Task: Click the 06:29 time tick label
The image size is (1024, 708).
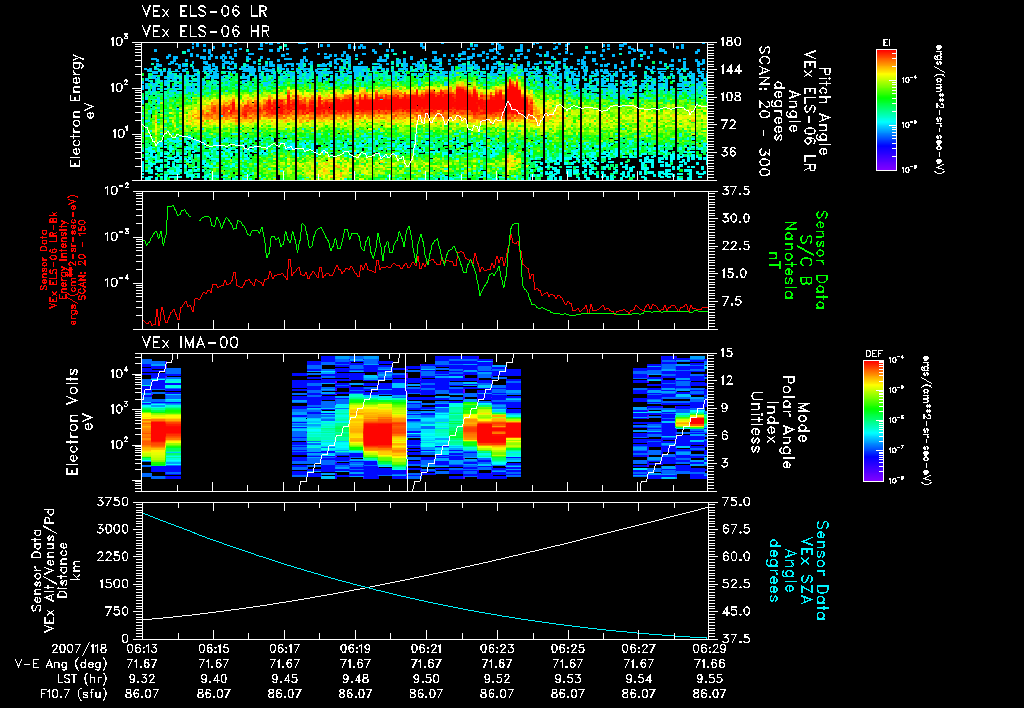Action: click(709, 649)
